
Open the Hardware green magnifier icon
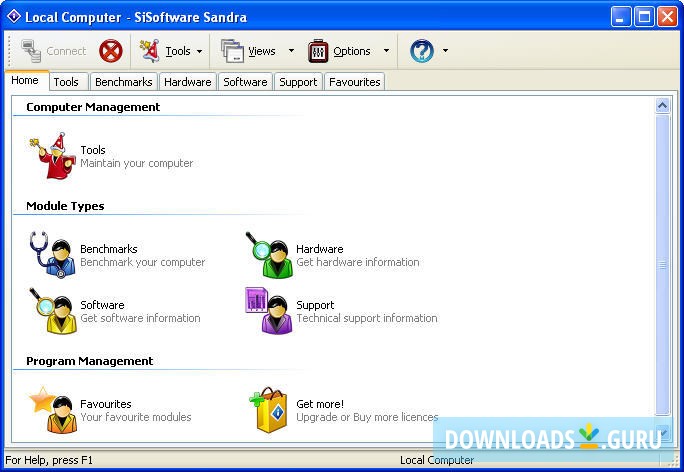pos(269,255)
